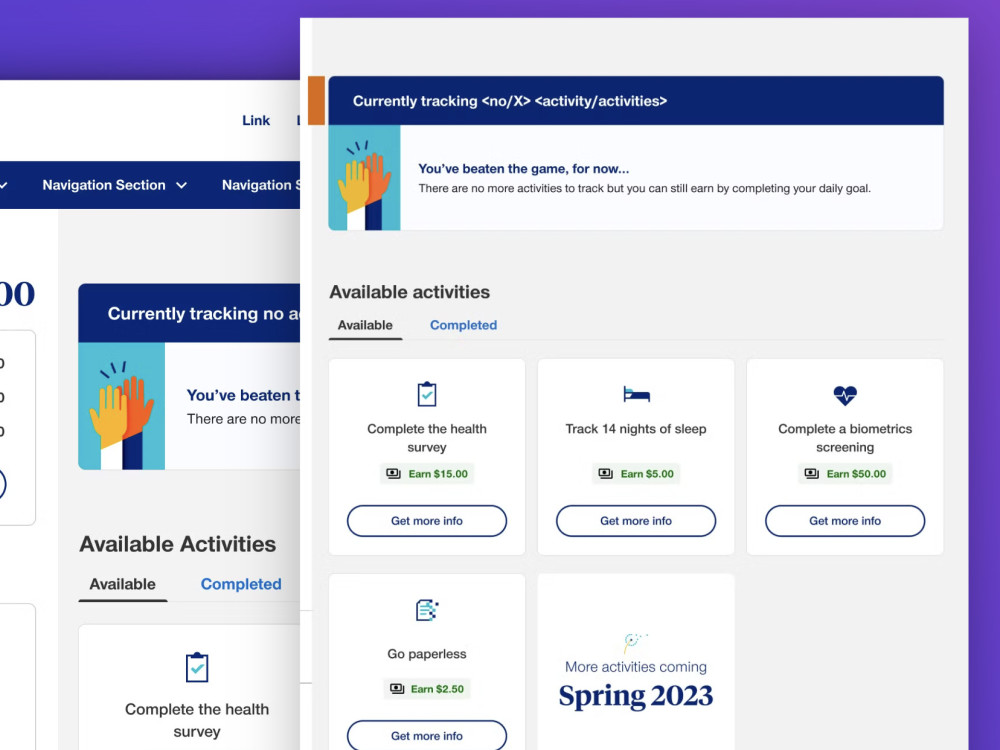The width and height of the screenshot is (1000, 750).
Task: Click Available activities heading in front panel
Action: [x=409, y=292]
